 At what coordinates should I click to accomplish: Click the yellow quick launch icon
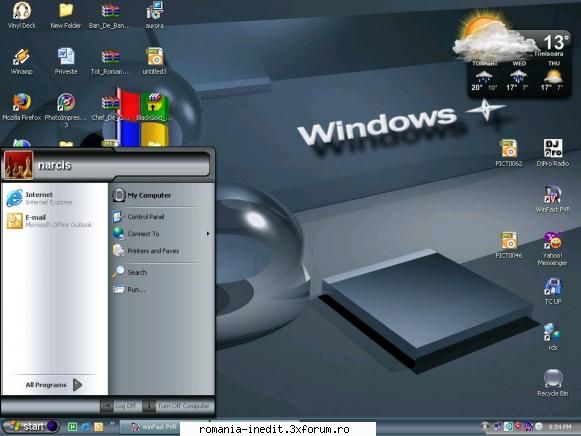[99, 427]
